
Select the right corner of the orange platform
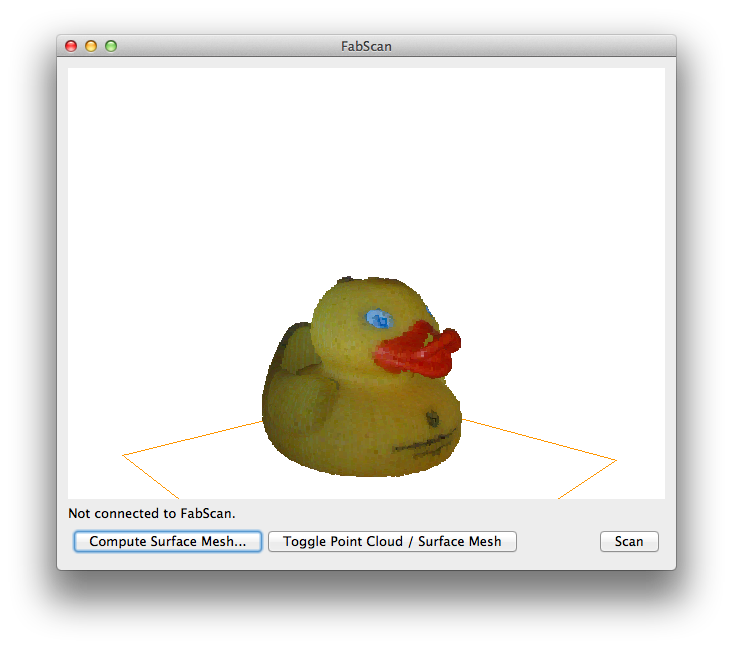[x=614, y=460]
